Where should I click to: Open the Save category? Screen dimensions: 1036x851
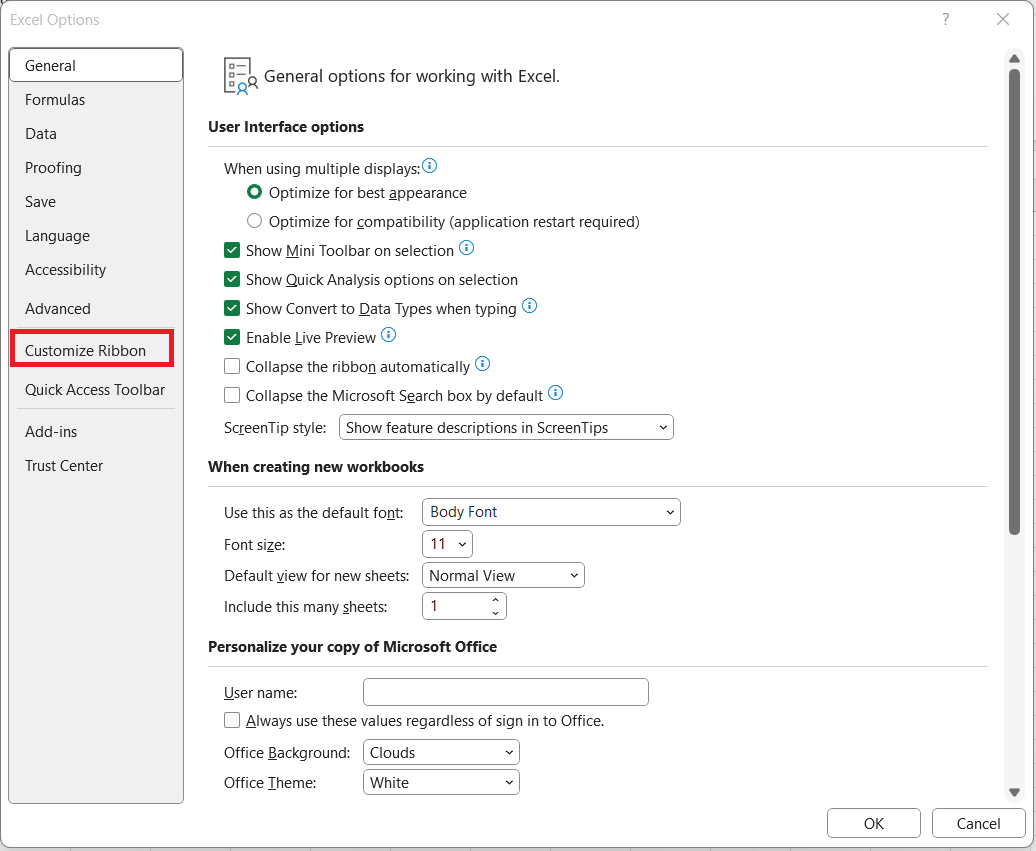click(96, 202)
